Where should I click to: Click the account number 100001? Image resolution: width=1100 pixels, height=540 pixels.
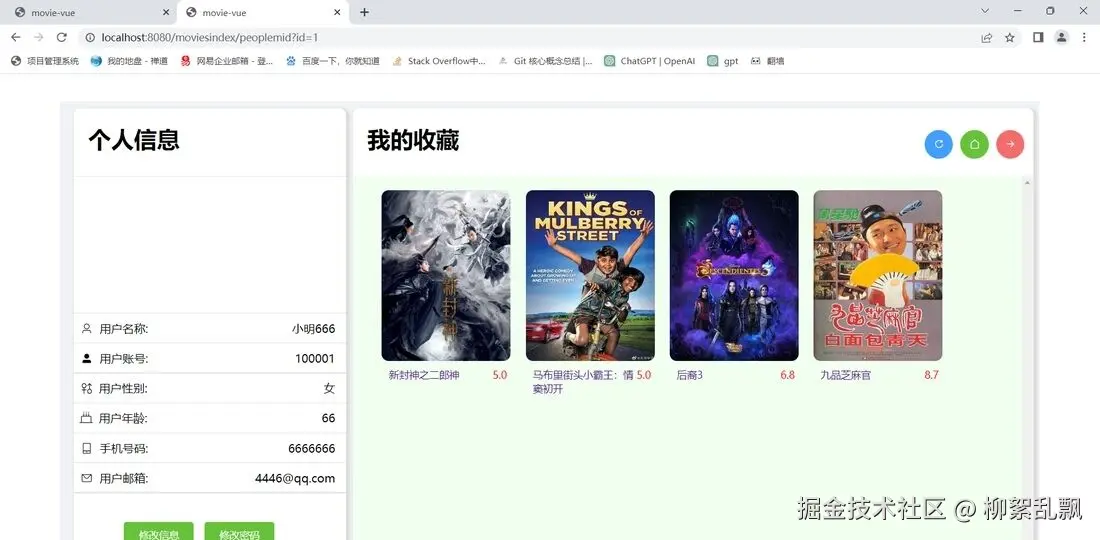click(x=315, y=358)
